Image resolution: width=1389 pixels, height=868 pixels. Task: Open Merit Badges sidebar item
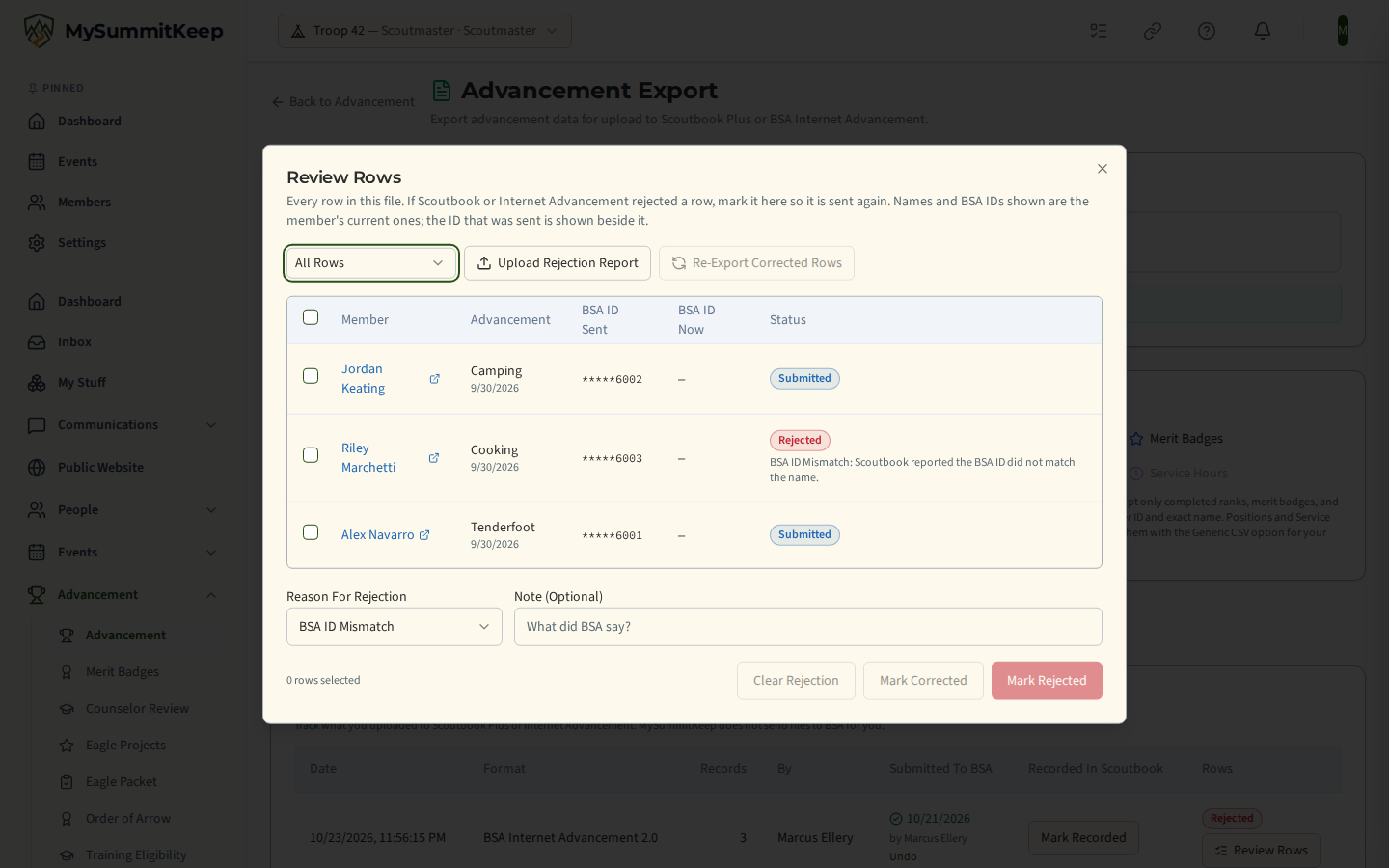pos(135,672)
